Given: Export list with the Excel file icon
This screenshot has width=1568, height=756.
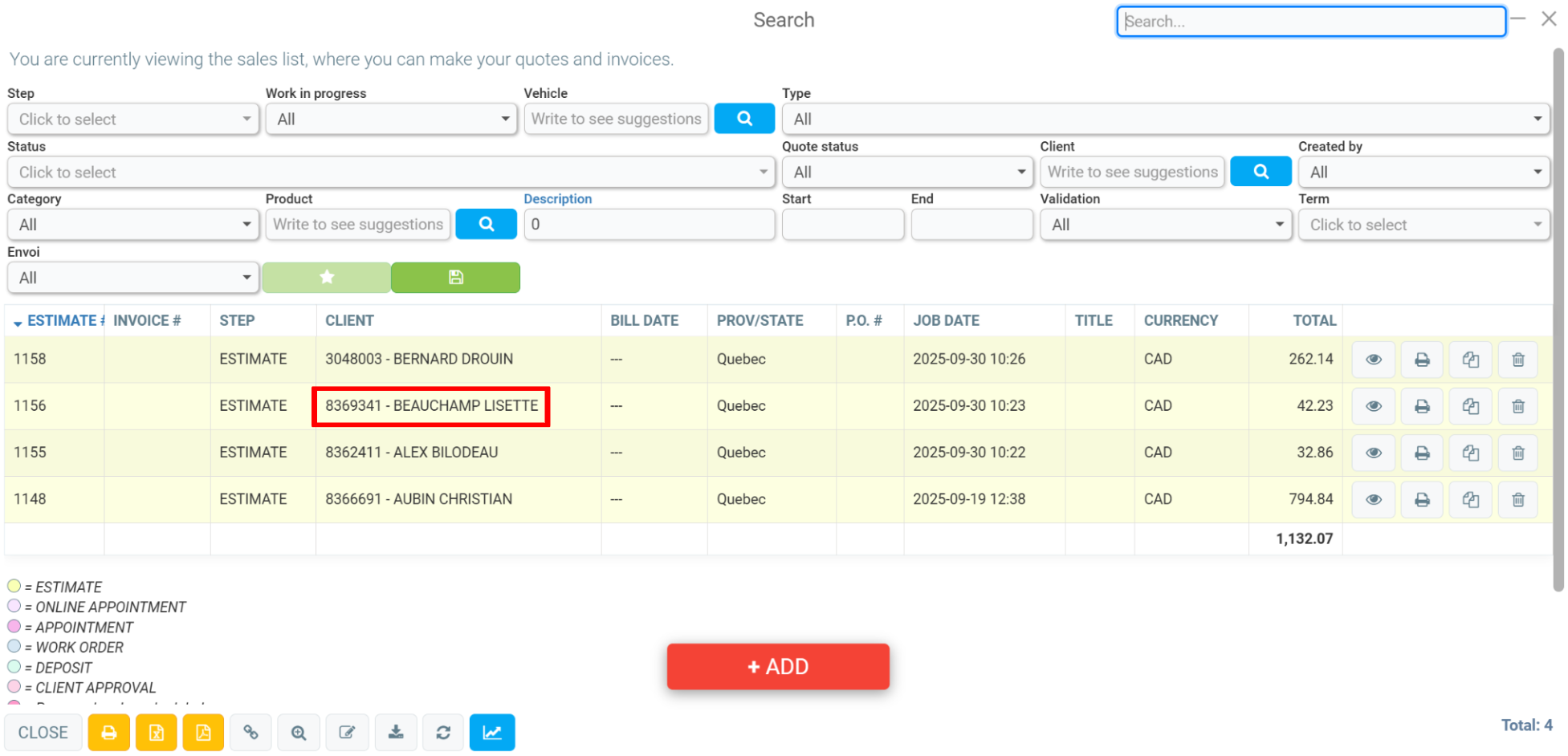Looking at the screenshot, I should click(x=157, y=732).
